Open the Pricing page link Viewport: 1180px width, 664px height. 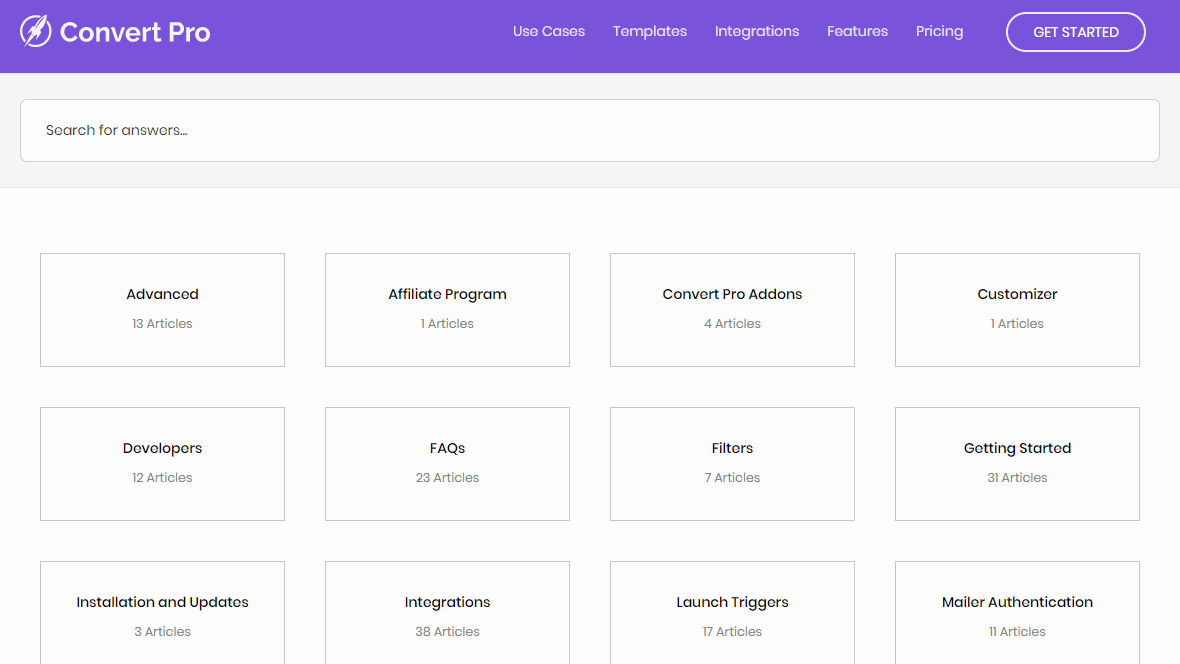[x=939, y=32]
